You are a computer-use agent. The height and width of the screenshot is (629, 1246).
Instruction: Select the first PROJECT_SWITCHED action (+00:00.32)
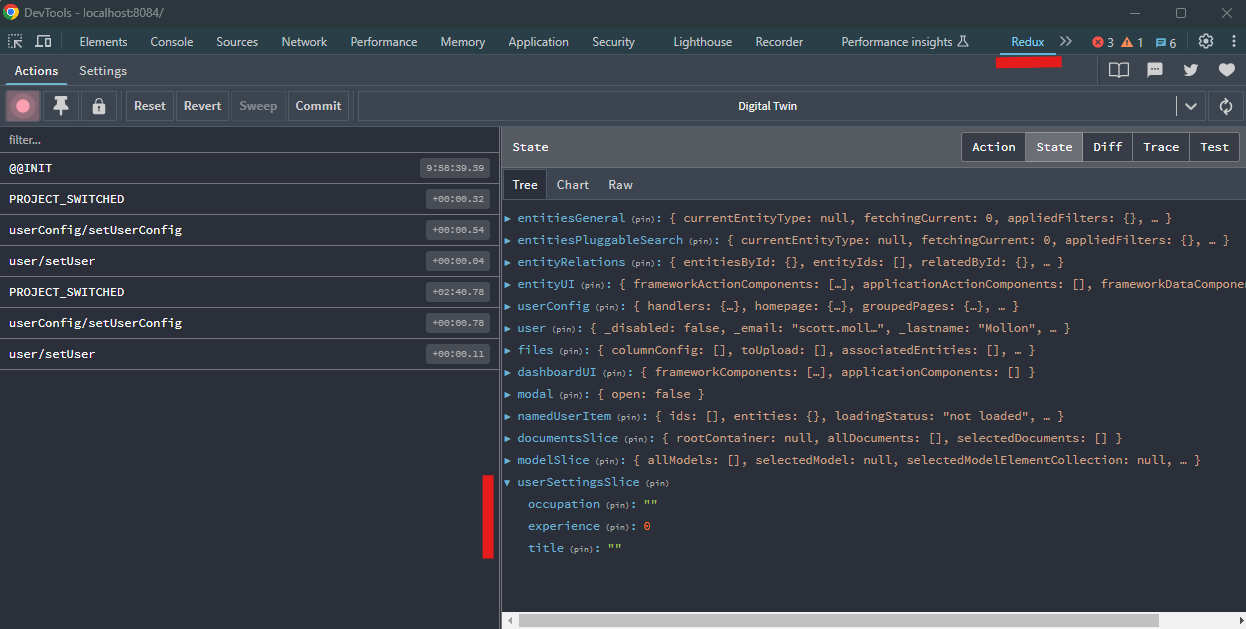coord(249,199)
